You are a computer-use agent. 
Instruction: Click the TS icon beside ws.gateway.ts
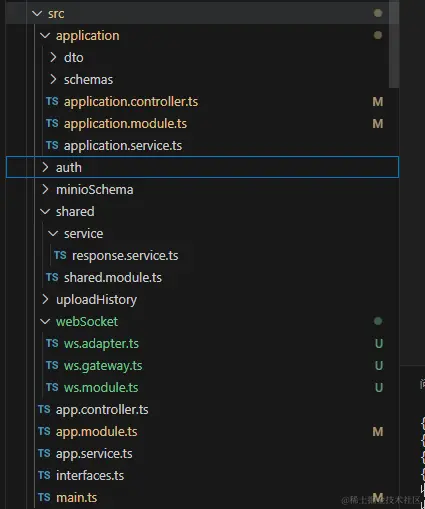(x=52, y=365)
